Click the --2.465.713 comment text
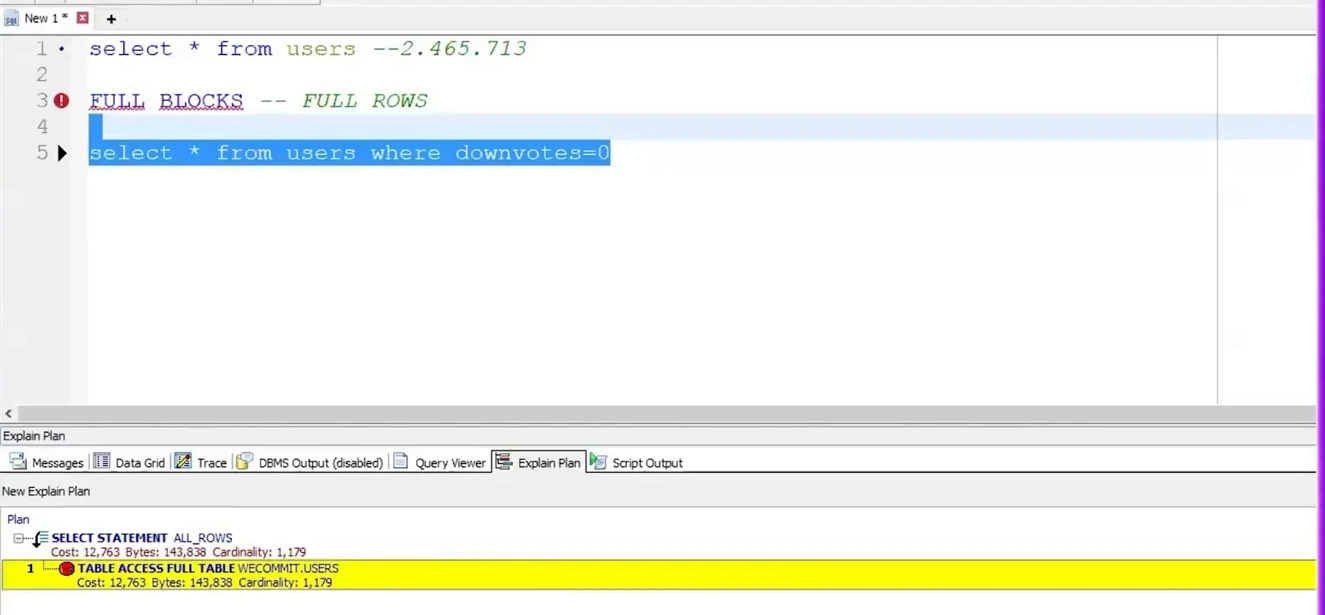The width and height of the screenshot is (1325, 615). tap(449, 49)
